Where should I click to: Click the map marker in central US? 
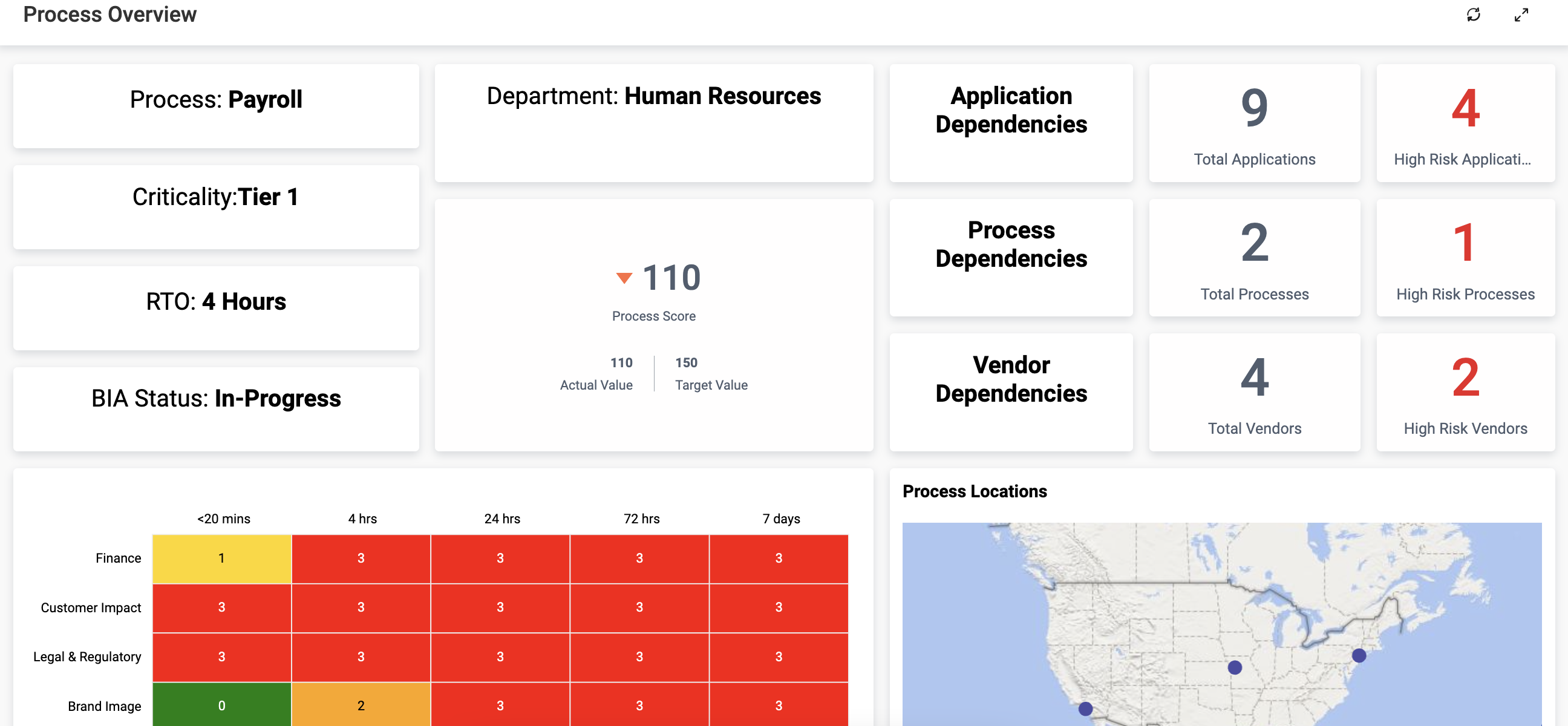coord(1235,667)
